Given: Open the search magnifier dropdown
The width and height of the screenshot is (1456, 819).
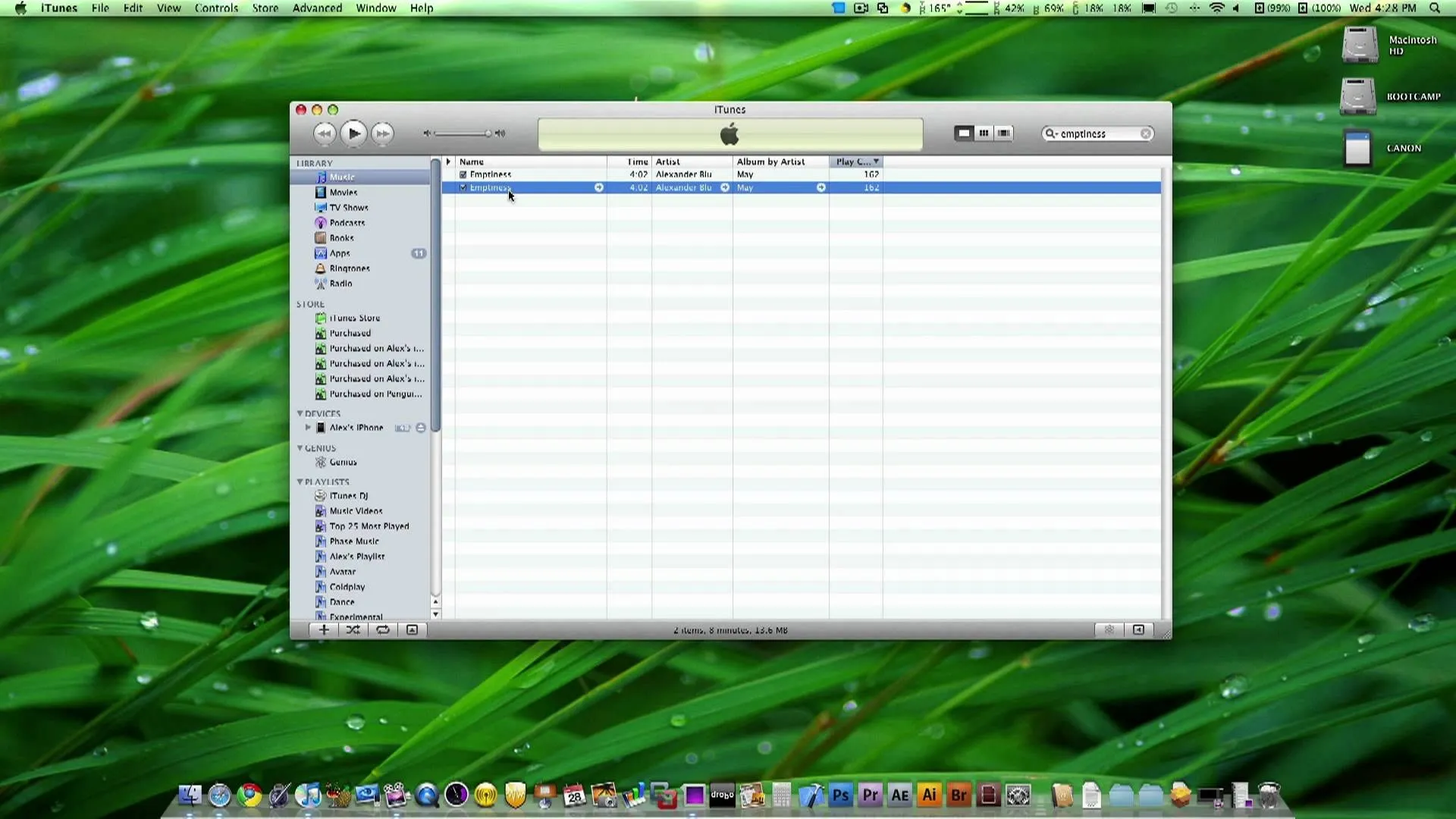Looking at the screenshot, I should (x=1051, y=133).
